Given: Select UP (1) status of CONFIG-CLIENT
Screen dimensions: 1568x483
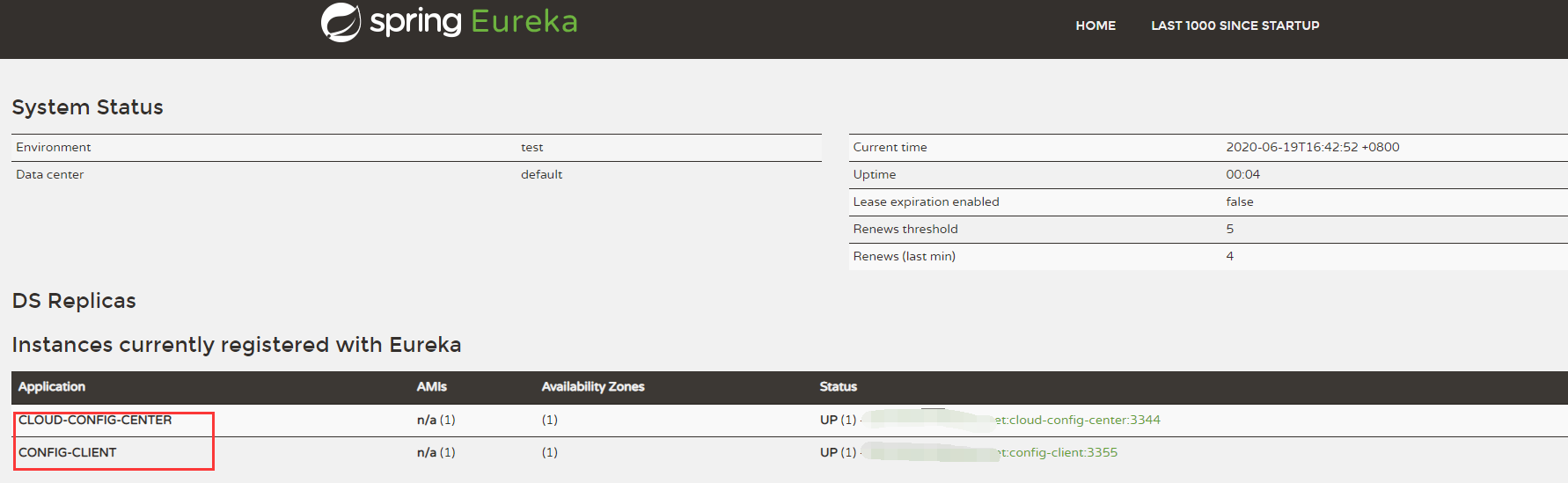Looking at the screenshot, I should point(839,452).
